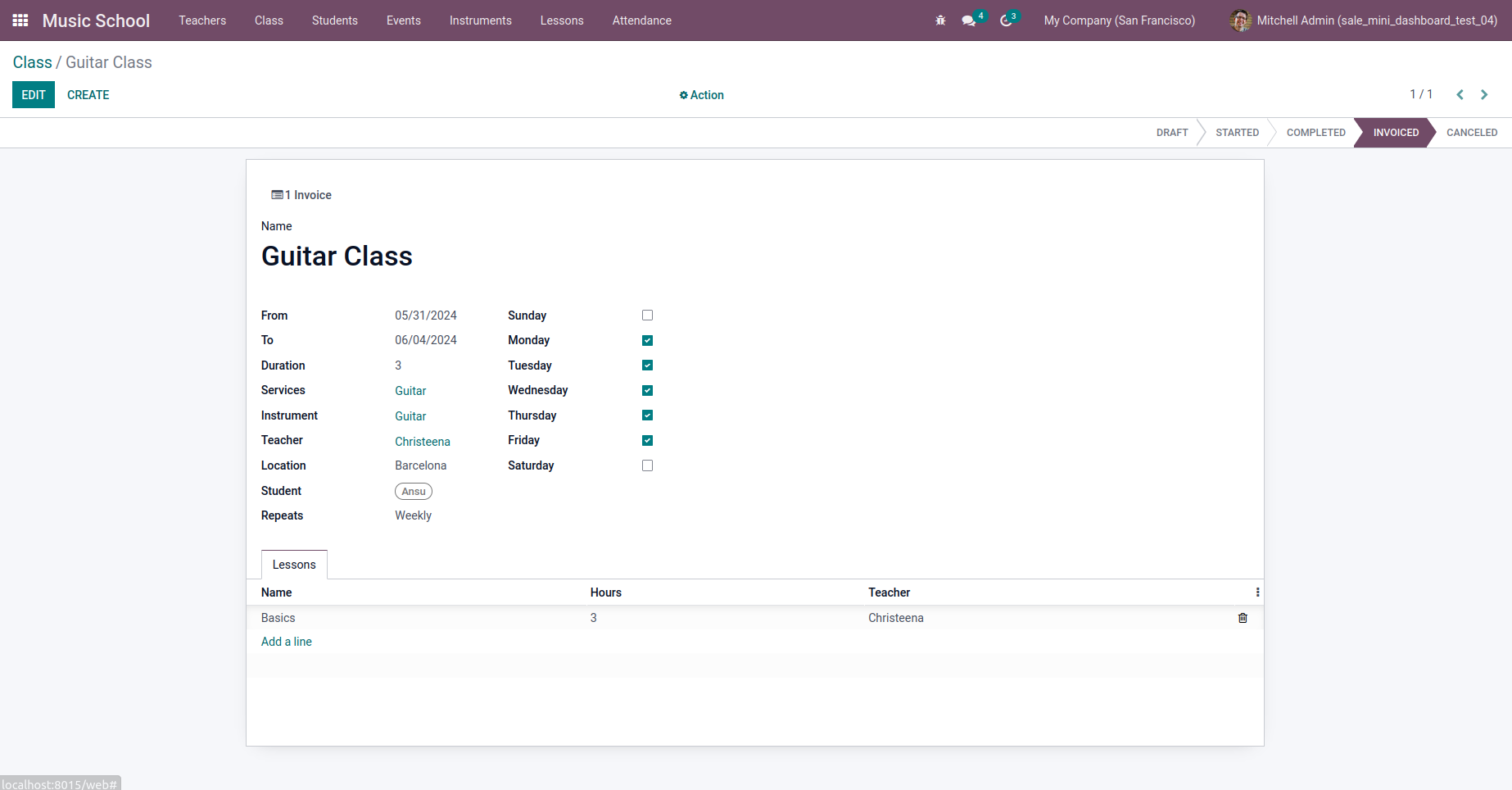This screenshot has width=1512, height=790.
Task: Open the Attendance menu
Action: click(642, 20)
